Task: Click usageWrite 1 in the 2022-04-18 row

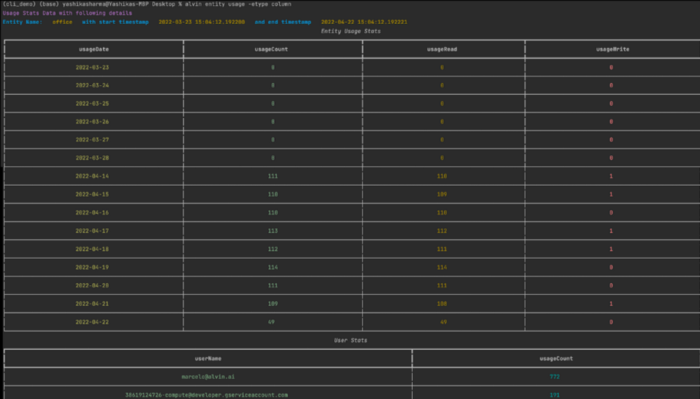Action: pyautogui.click(x=611, y=249)
